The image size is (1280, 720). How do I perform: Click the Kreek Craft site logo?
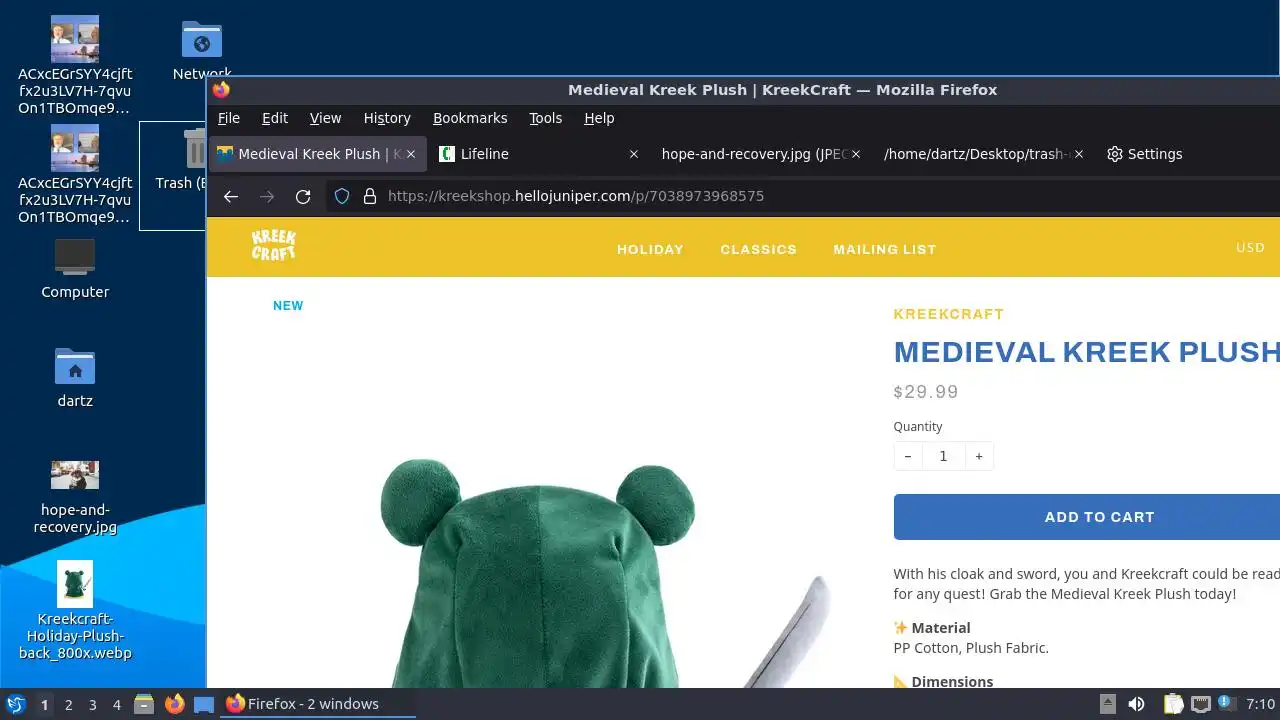point(273,245)
